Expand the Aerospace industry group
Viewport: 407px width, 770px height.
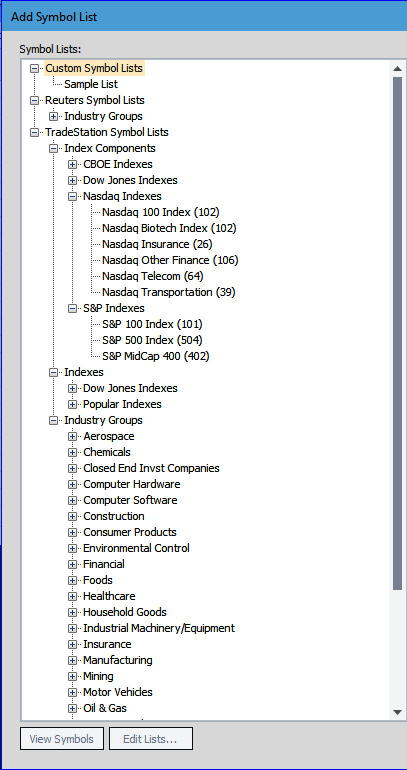(73, 437)
